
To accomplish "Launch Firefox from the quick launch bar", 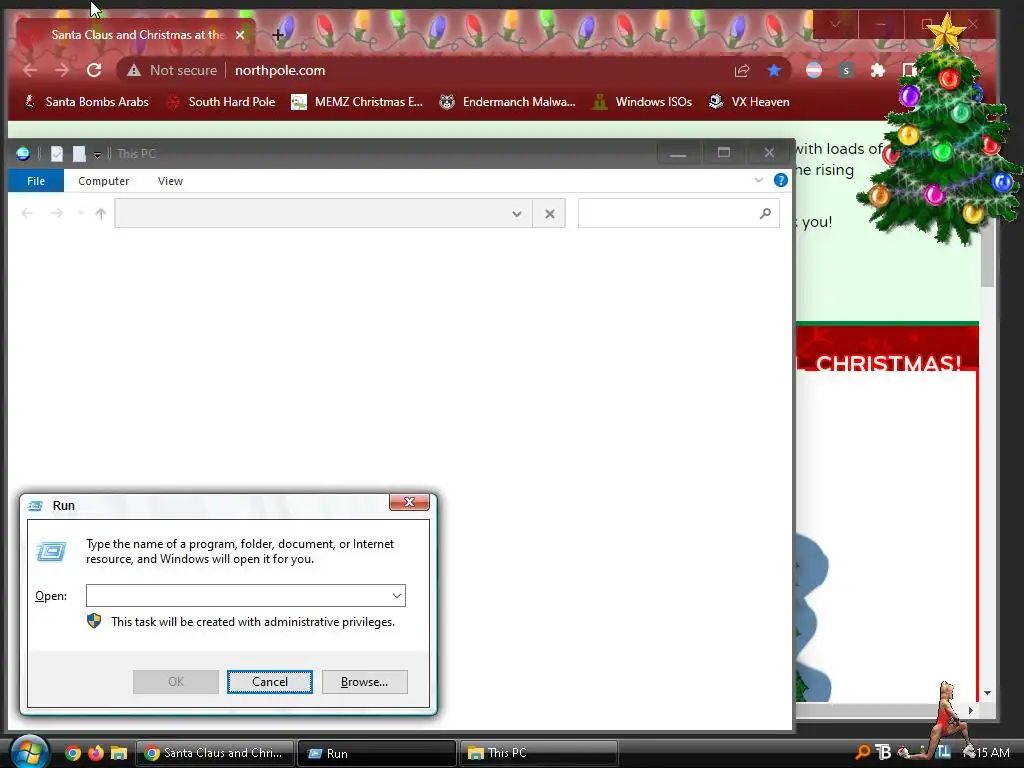I will pos(95,753).
